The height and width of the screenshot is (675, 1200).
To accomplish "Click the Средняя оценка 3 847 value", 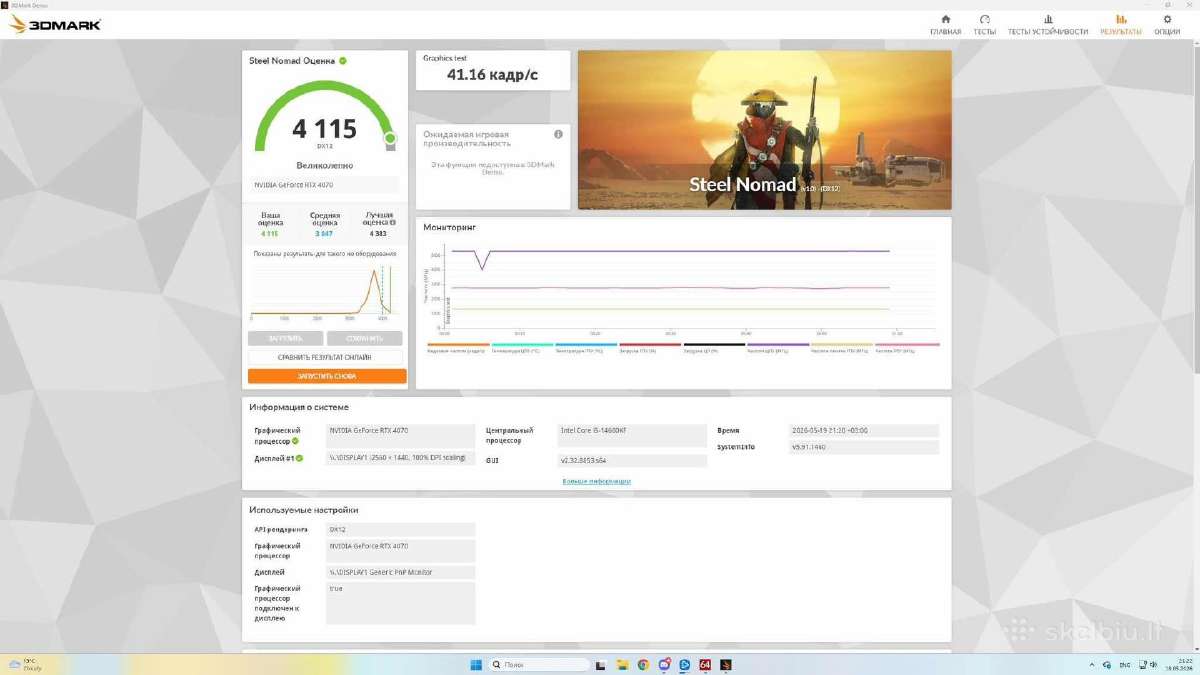I will pyautogui.click(x=324, y=233).
